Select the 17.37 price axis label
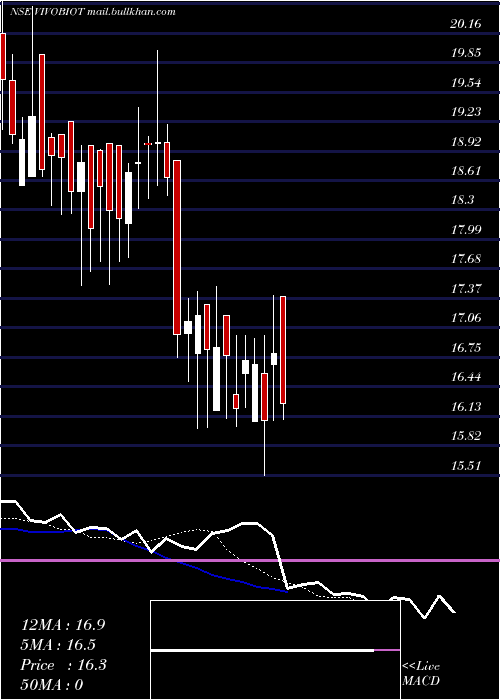The width and height of the screenshot is (500, 700). (466, 289)
